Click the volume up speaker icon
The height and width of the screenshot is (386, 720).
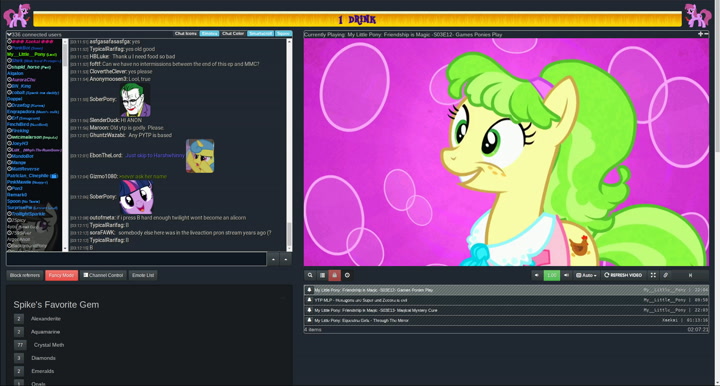click(x=566, y=275)
